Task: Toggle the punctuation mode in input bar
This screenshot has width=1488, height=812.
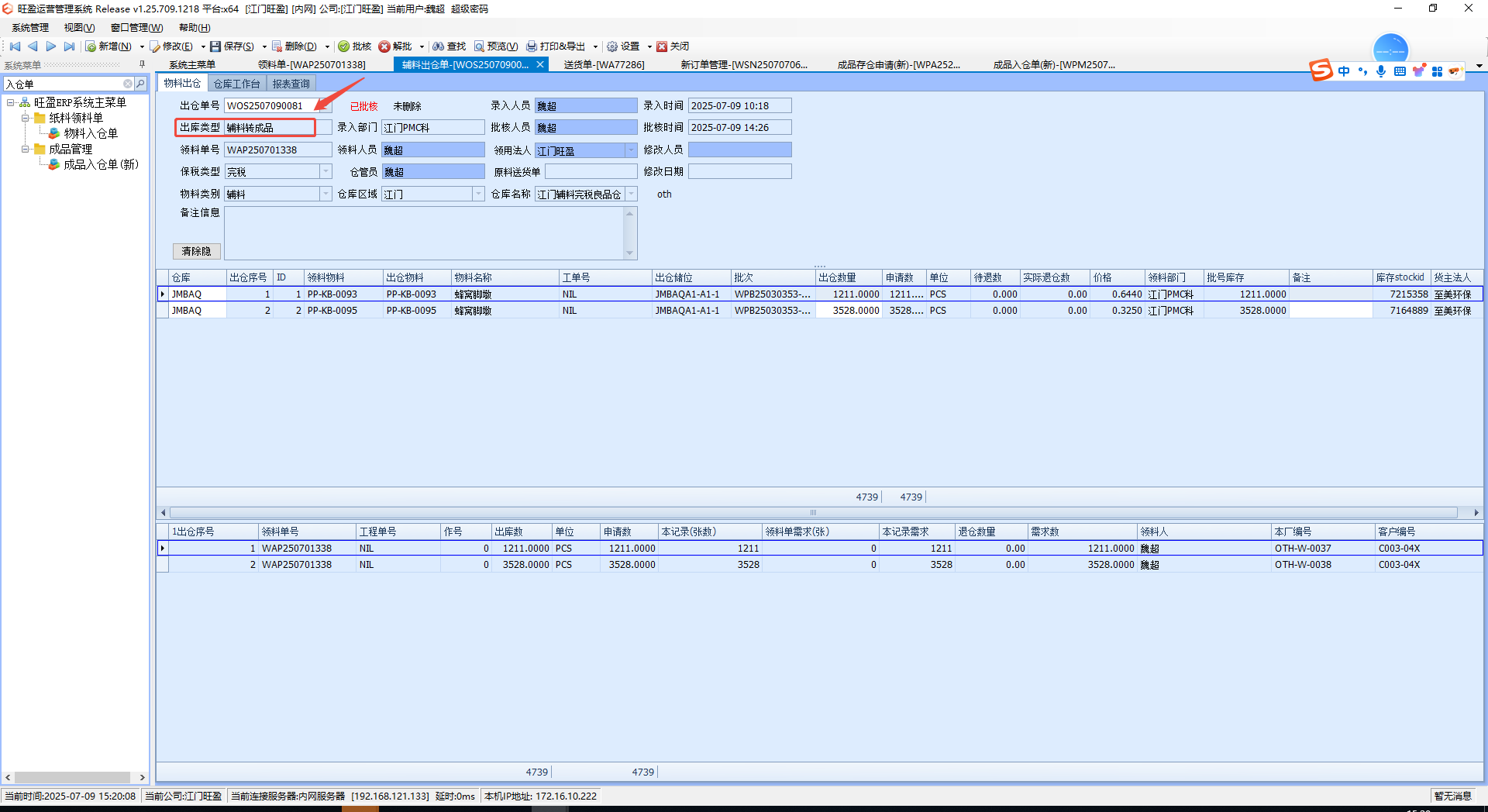Action: pos(1362,71)
